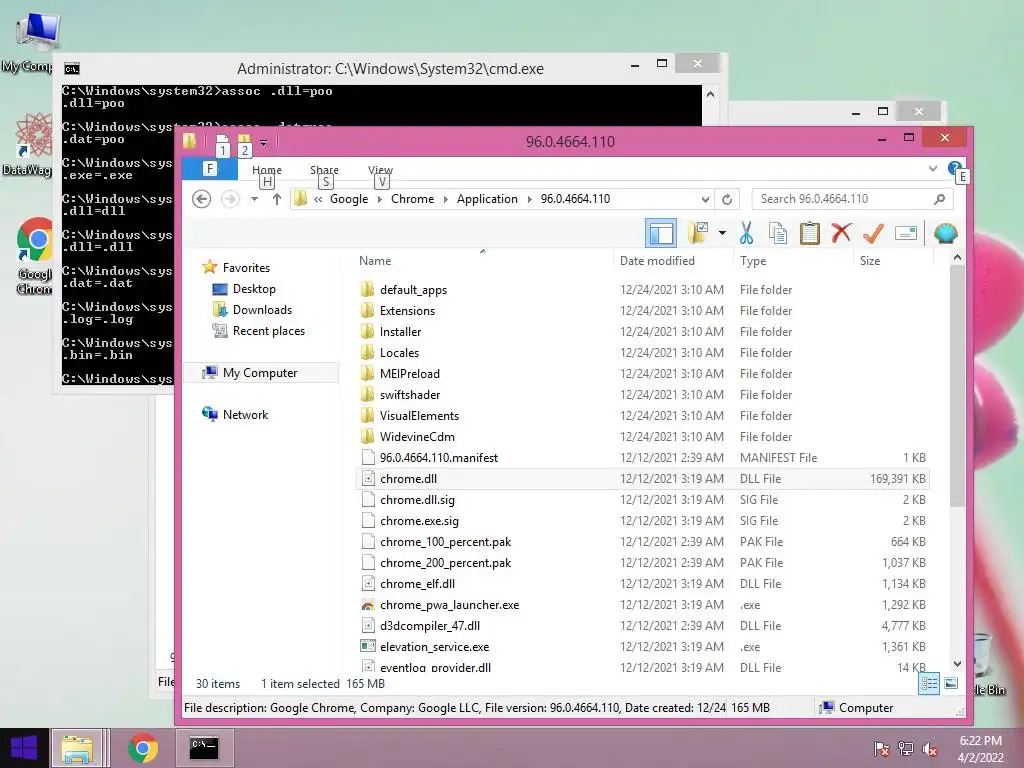
Task: Select the chrome_pwa_launcher.exe file
Action: pos(449,605)
